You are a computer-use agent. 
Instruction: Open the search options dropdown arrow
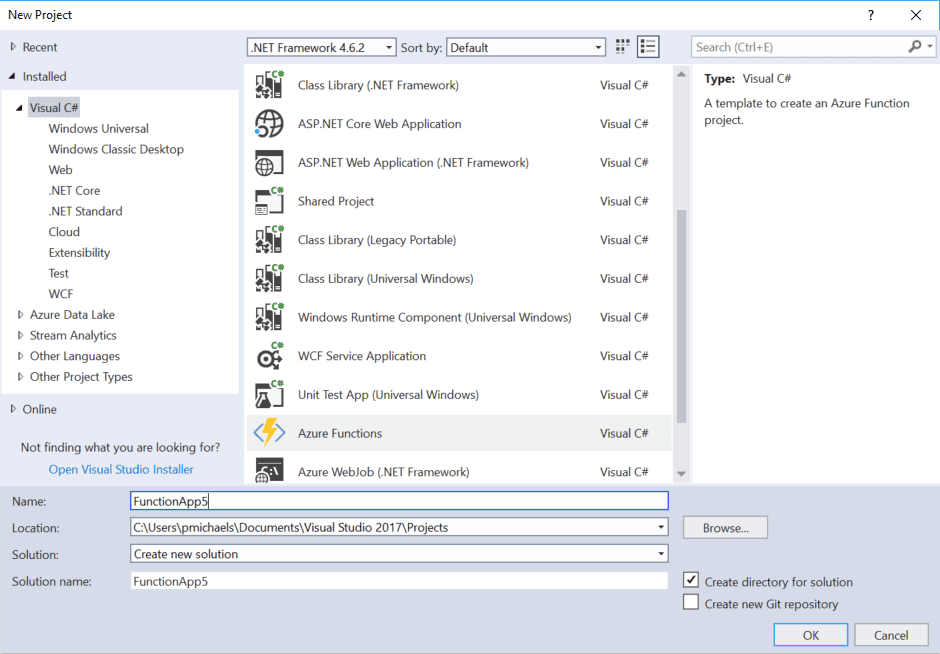930,46
